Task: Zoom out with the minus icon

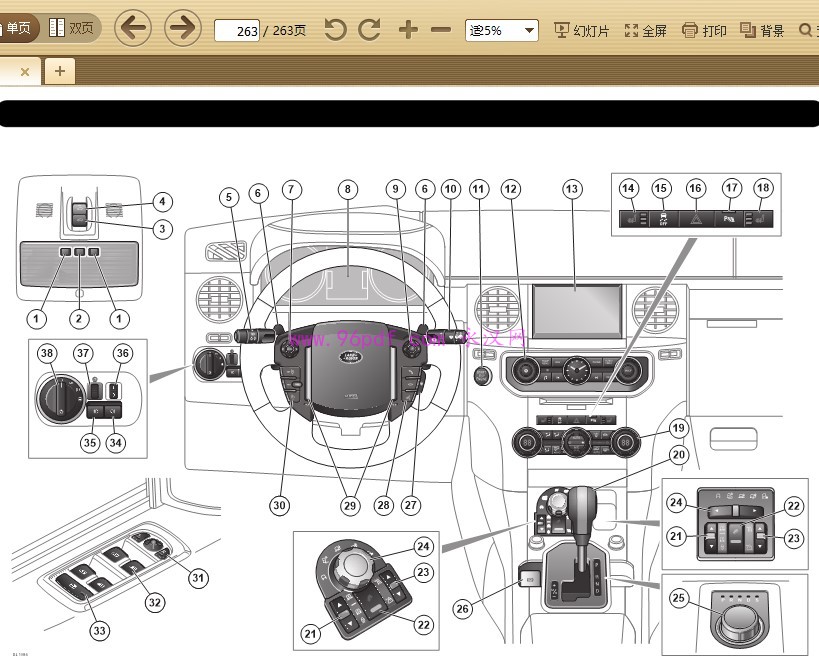Action: pyautogui.click(x=441, y=30)
